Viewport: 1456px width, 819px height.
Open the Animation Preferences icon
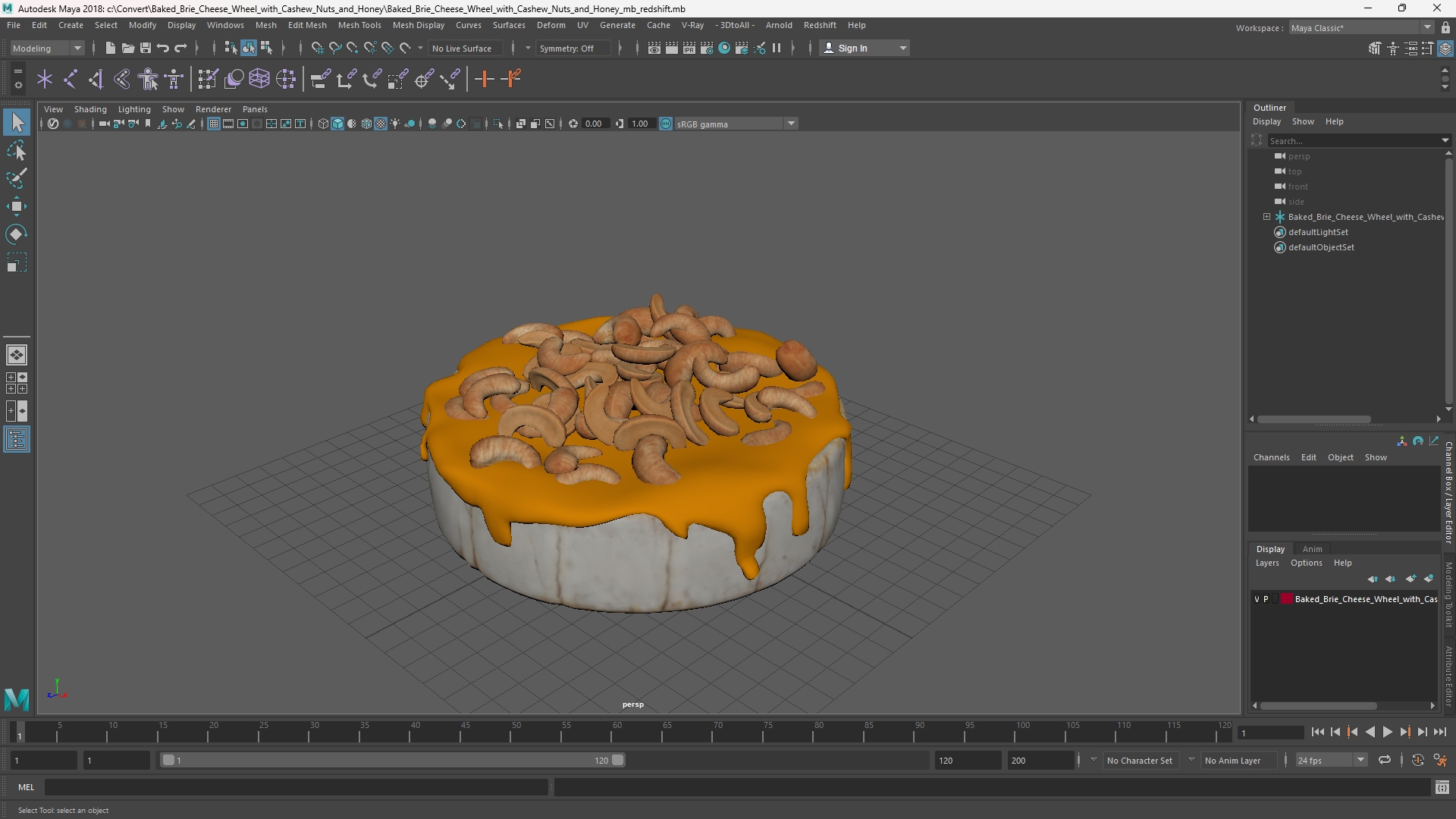(1440, 760)
